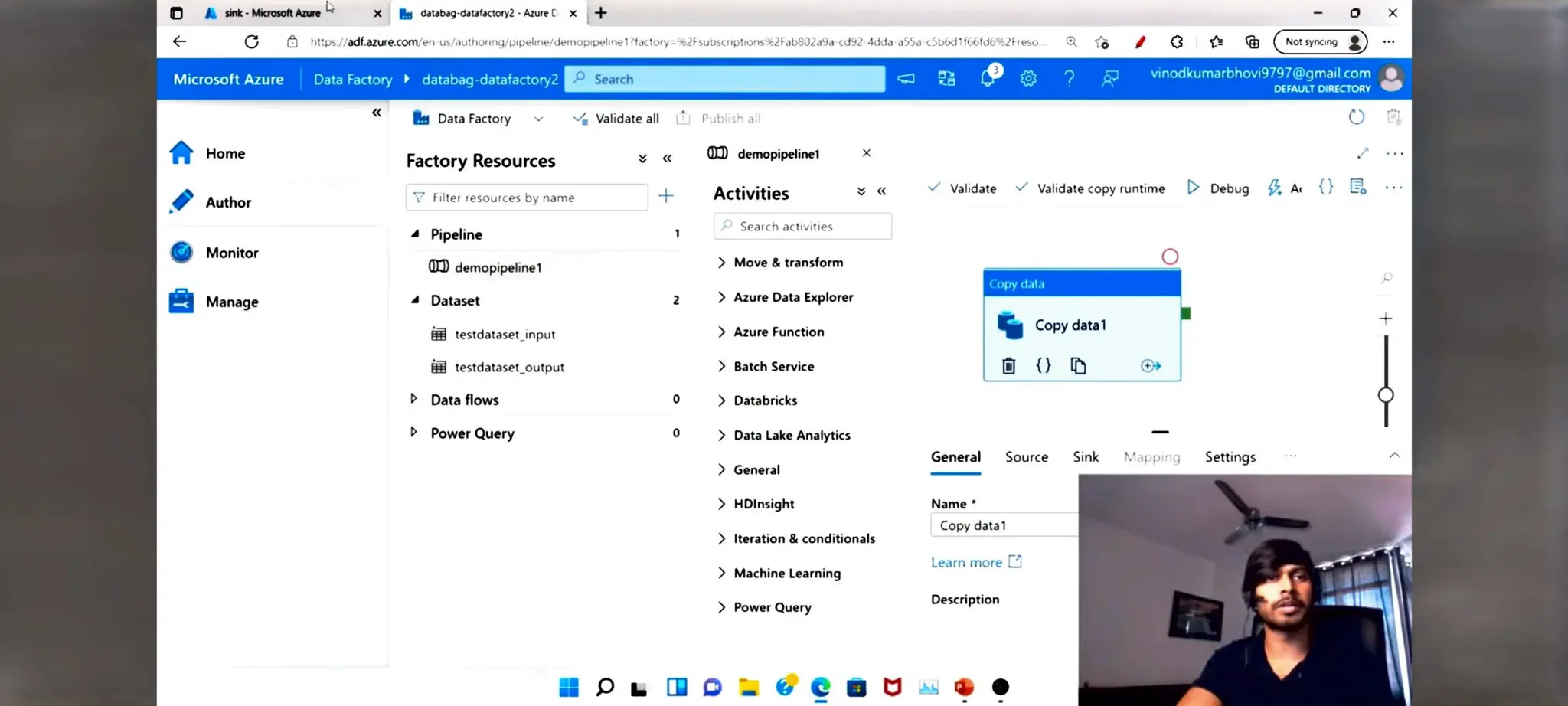Switch Data Factory directory icon
The width and height of the screenshot is (1568, 706).
[947, 78]
